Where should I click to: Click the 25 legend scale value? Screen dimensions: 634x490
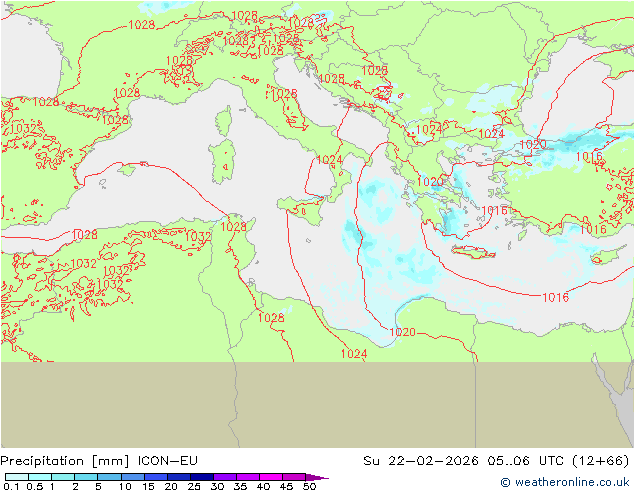194,486
